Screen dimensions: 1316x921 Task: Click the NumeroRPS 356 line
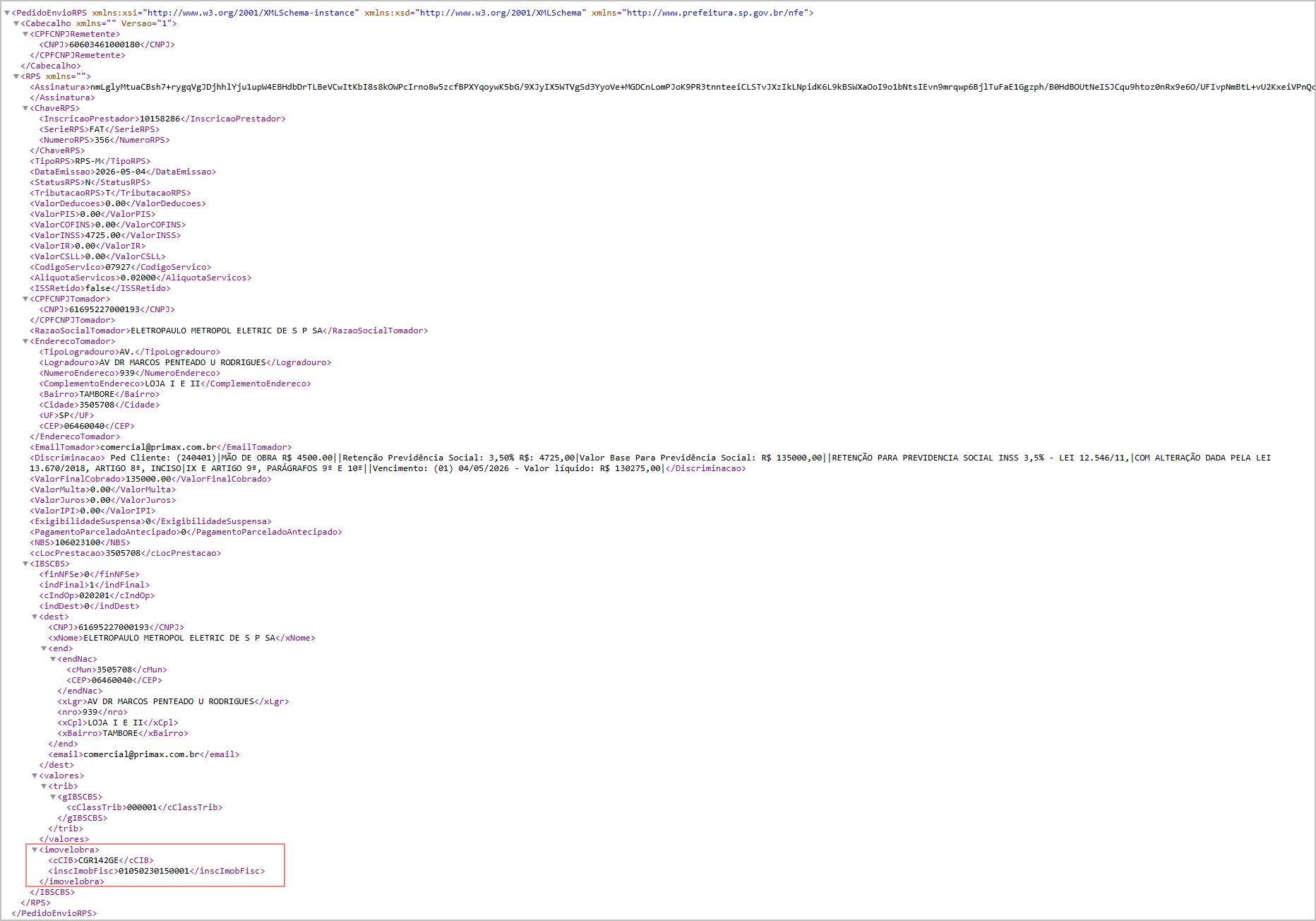[x=104, y=140]
